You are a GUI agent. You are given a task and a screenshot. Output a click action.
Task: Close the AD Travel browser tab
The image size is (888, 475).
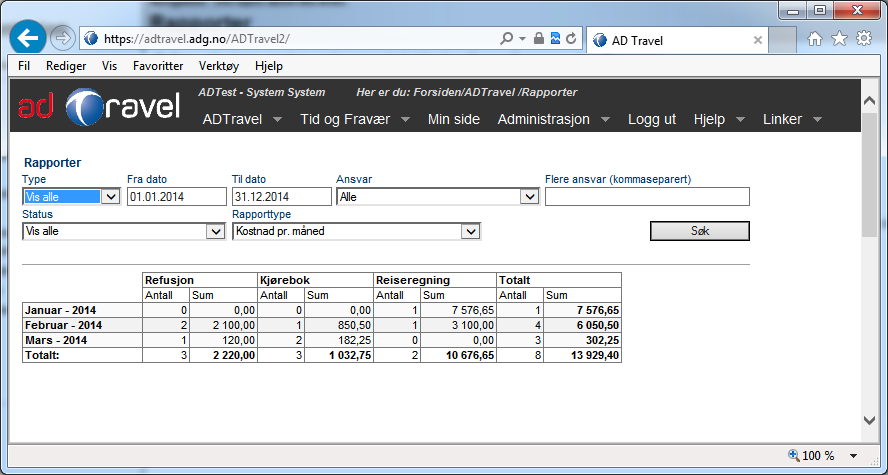click(x=757, y=40)
